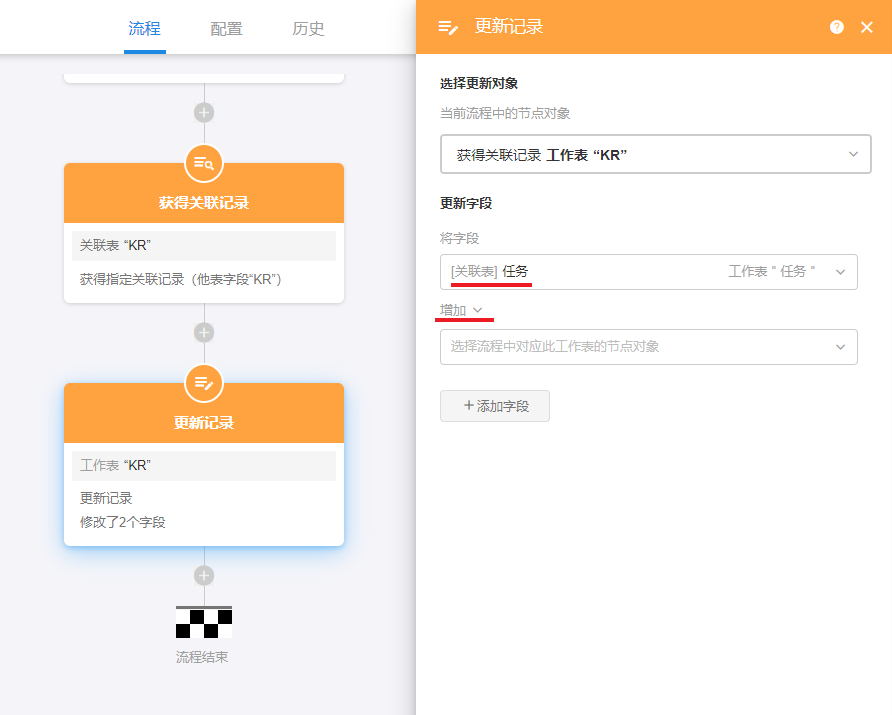This screenshot has width=892, height=715.
Task: Select the 获得关联记录 node card header
Action: 204,202
